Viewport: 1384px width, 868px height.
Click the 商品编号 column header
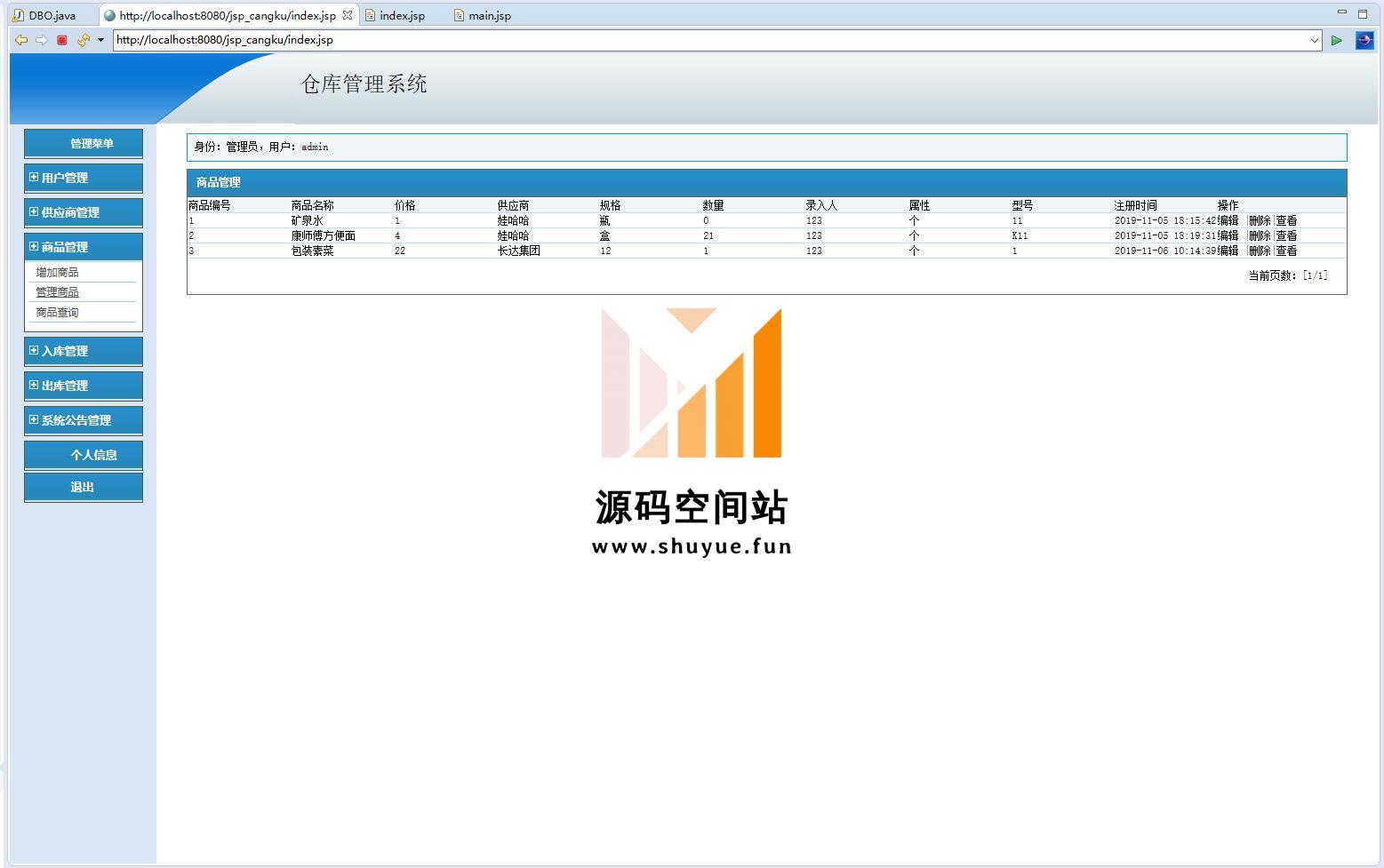coord(210,205)
